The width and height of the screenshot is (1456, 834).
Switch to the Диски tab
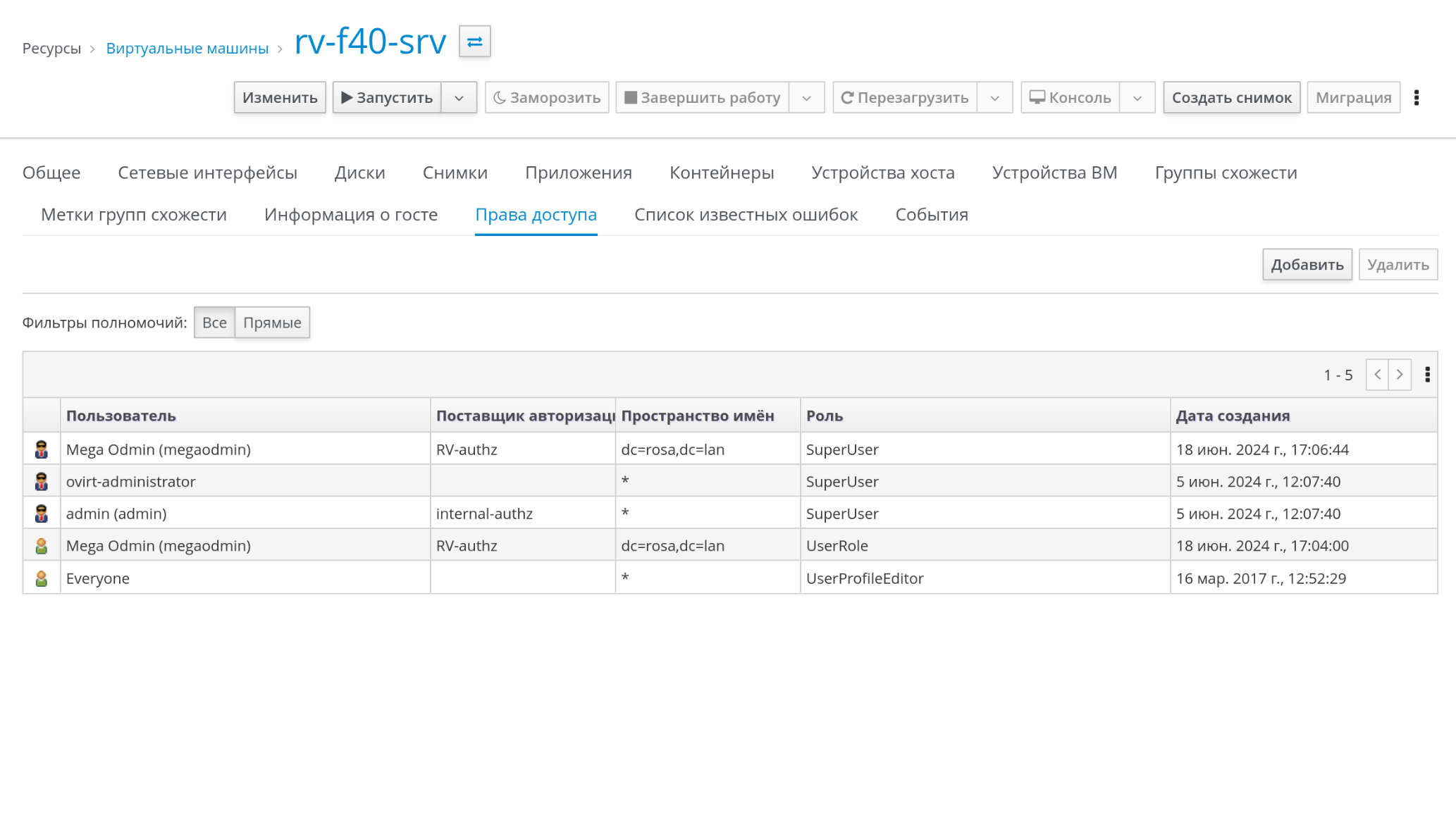click(359, 173)
